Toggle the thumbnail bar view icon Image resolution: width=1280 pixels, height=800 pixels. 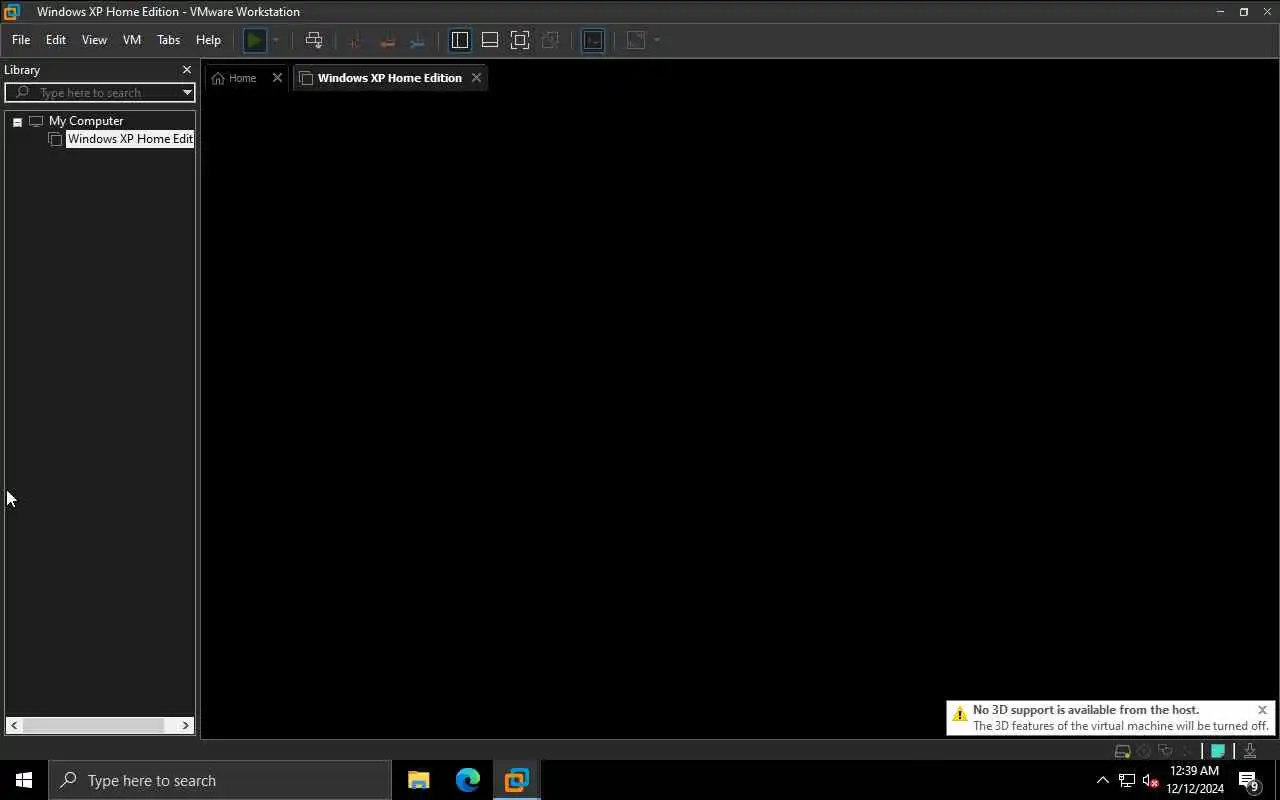490,40
